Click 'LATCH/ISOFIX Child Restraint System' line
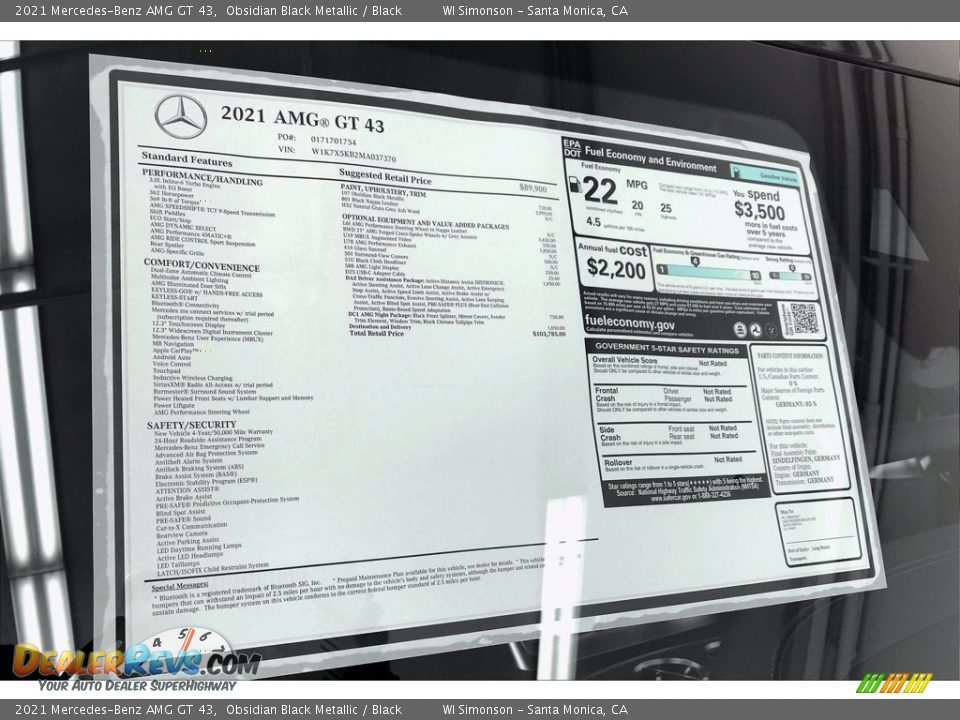 (212, 569)
